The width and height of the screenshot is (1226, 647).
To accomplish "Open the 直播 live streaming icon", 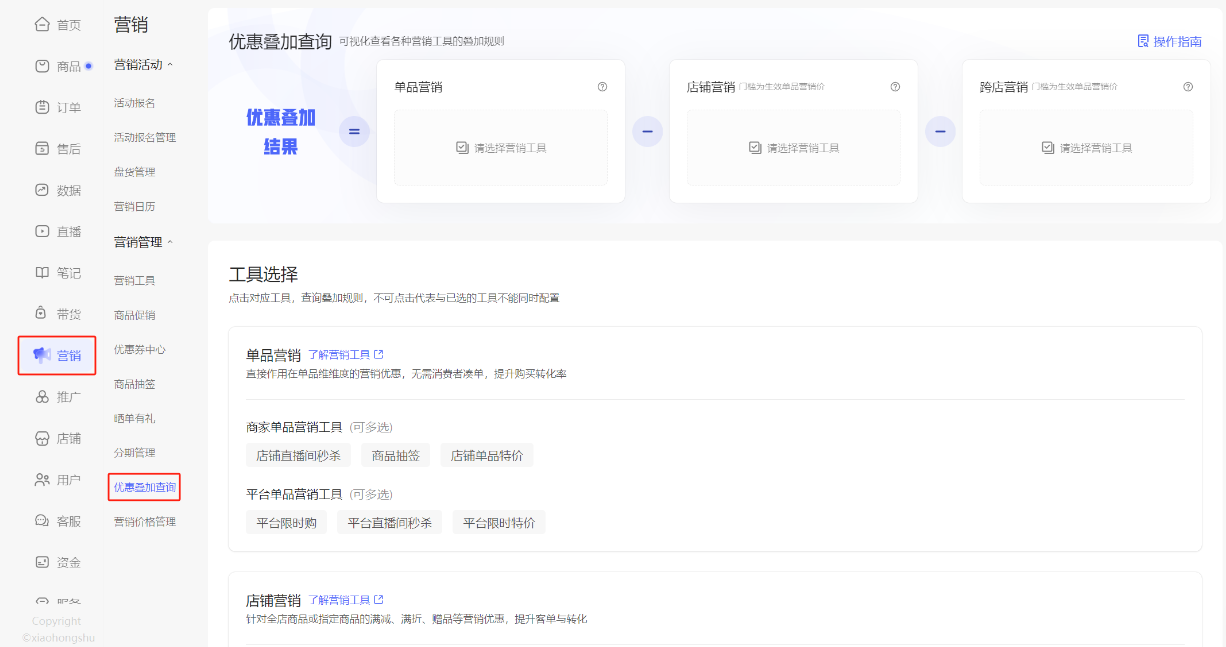I will (x=42, y=231).
